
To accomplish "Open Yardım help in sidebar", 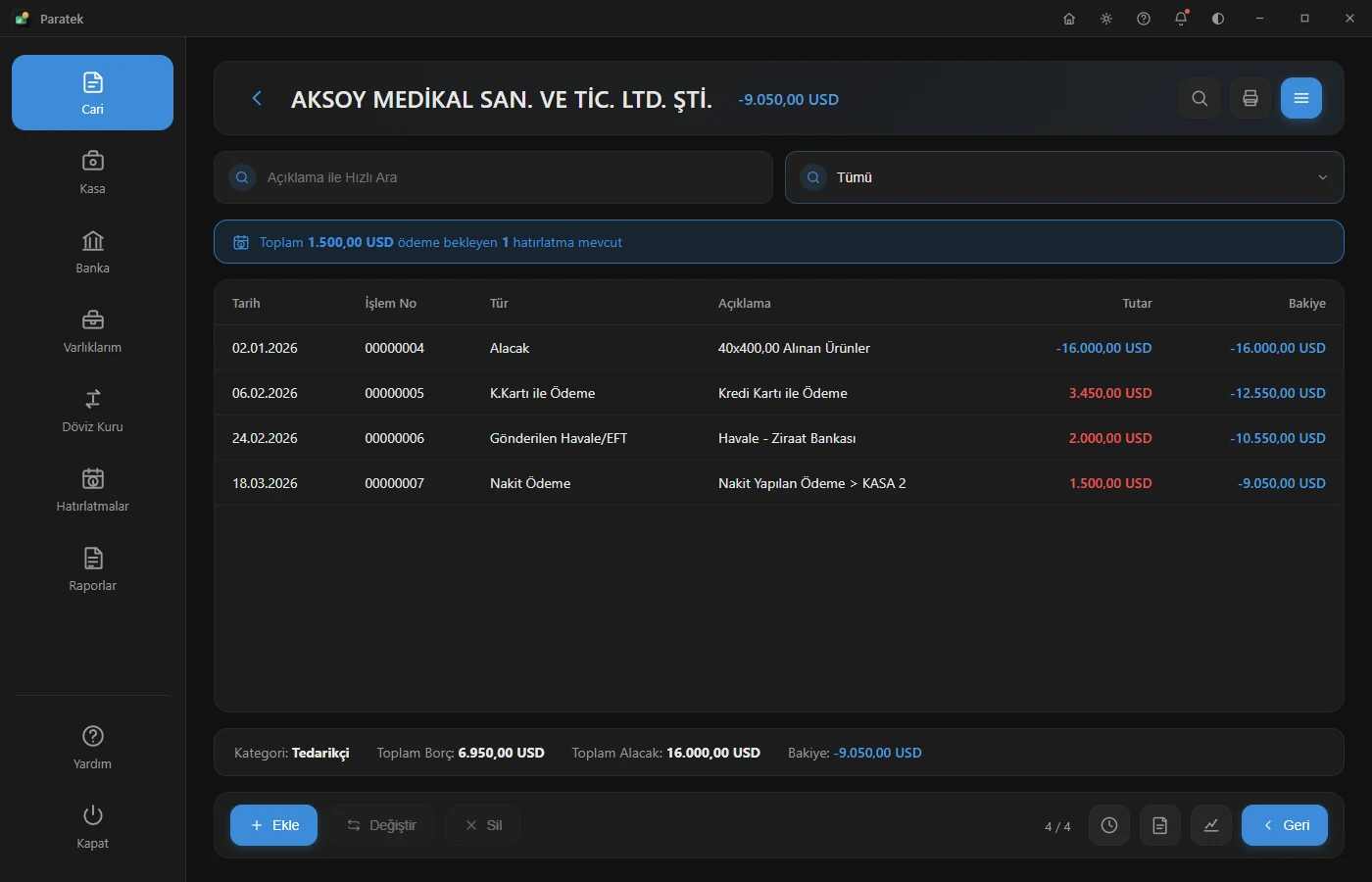I will click(92, 747).
